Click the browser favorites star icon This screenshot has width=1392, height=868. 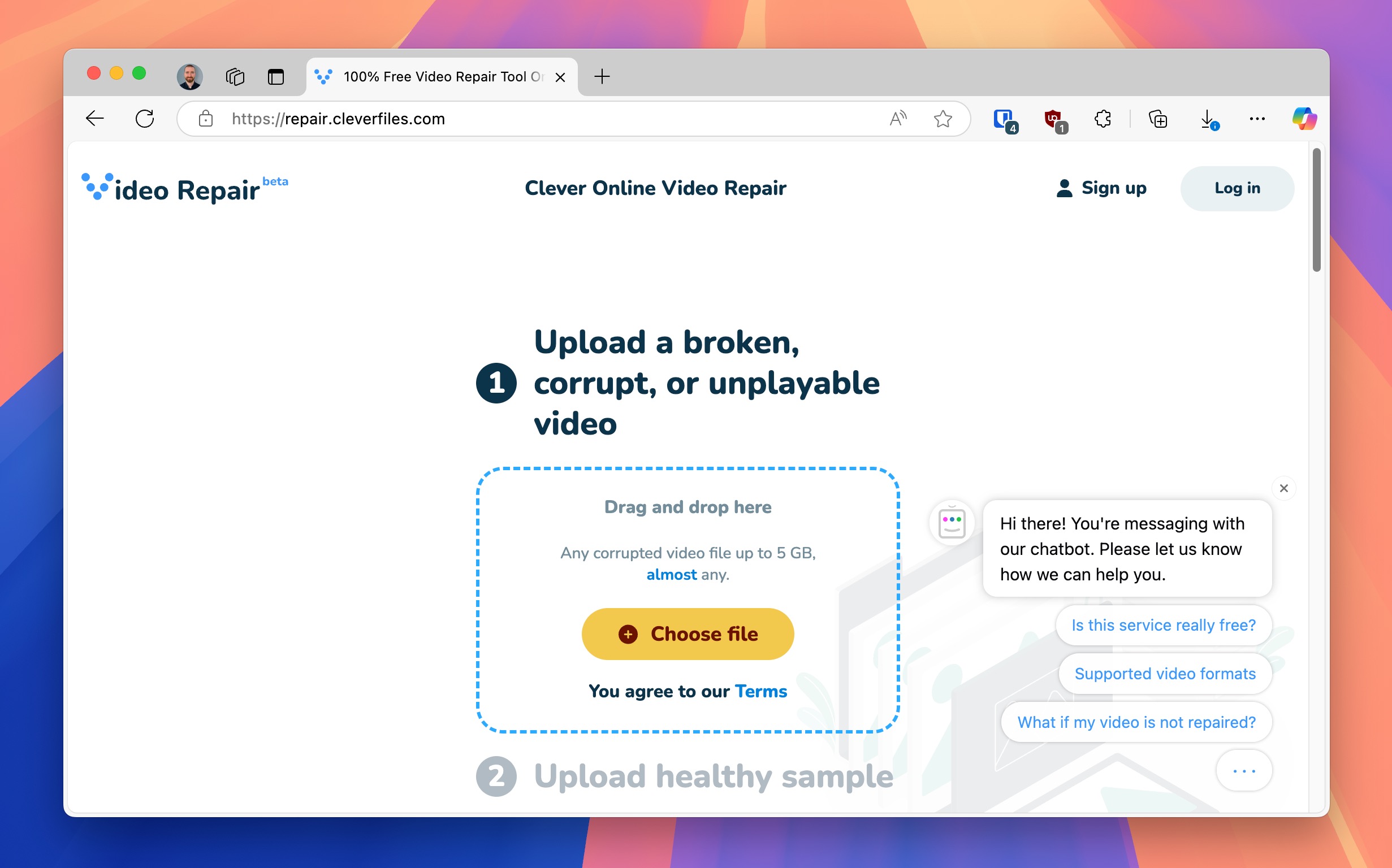click(942, 118)
